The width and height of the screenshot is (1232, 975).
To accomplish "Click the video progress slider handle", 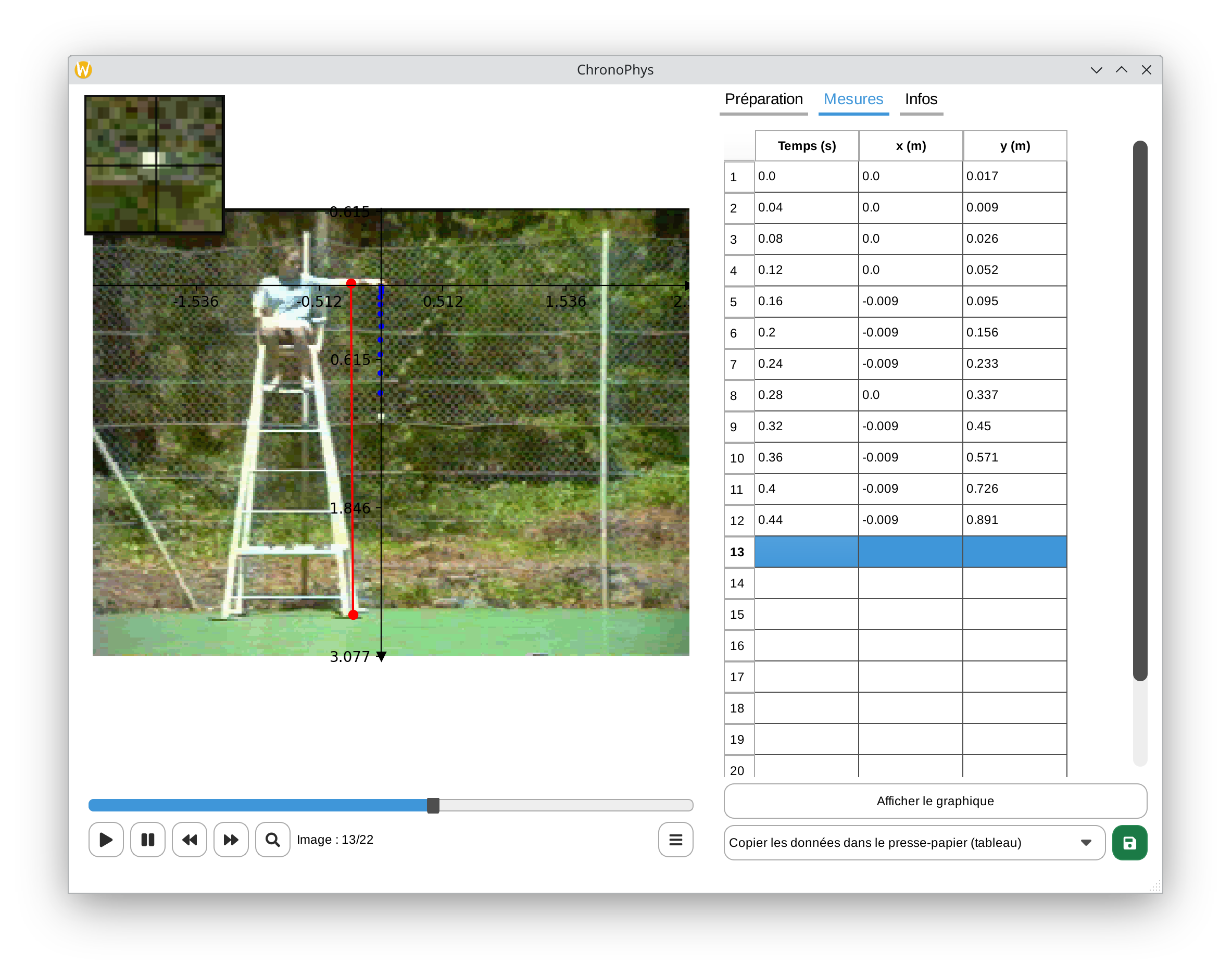I will pyautogui.click(x=433, y=805).
